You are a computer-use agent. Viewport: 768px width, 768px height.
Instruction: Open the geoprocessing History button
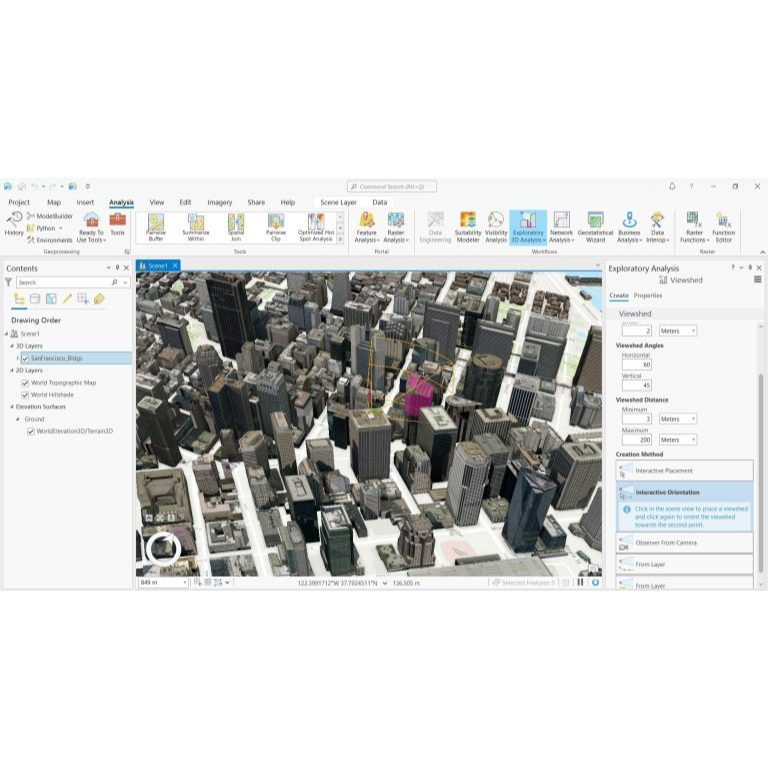[x=14, y=224]
